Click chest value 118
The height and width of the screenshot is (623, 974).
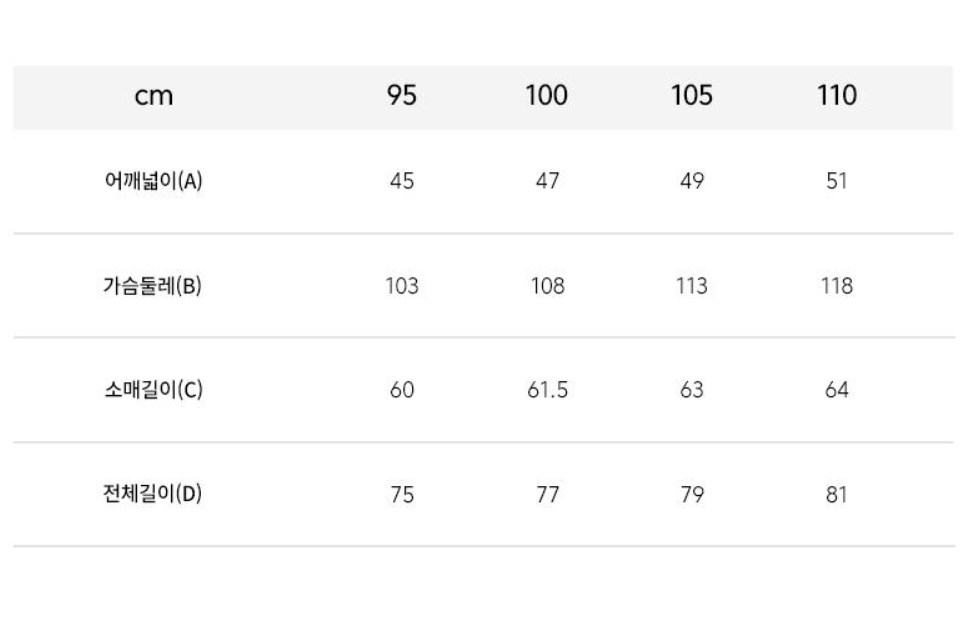[x=837, y=286]
